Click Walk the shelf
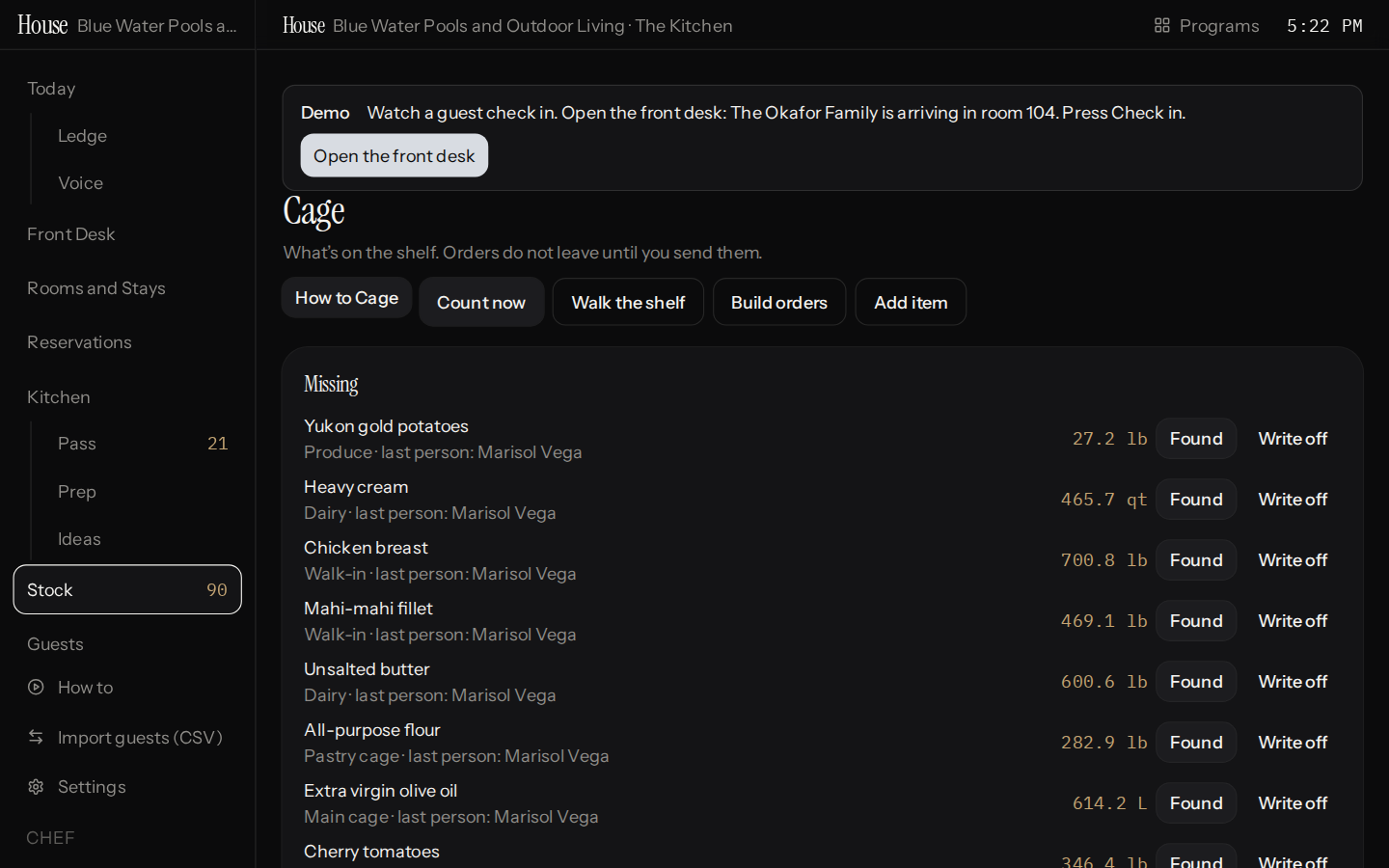The image size is (1389, 868). click(628, 302)
